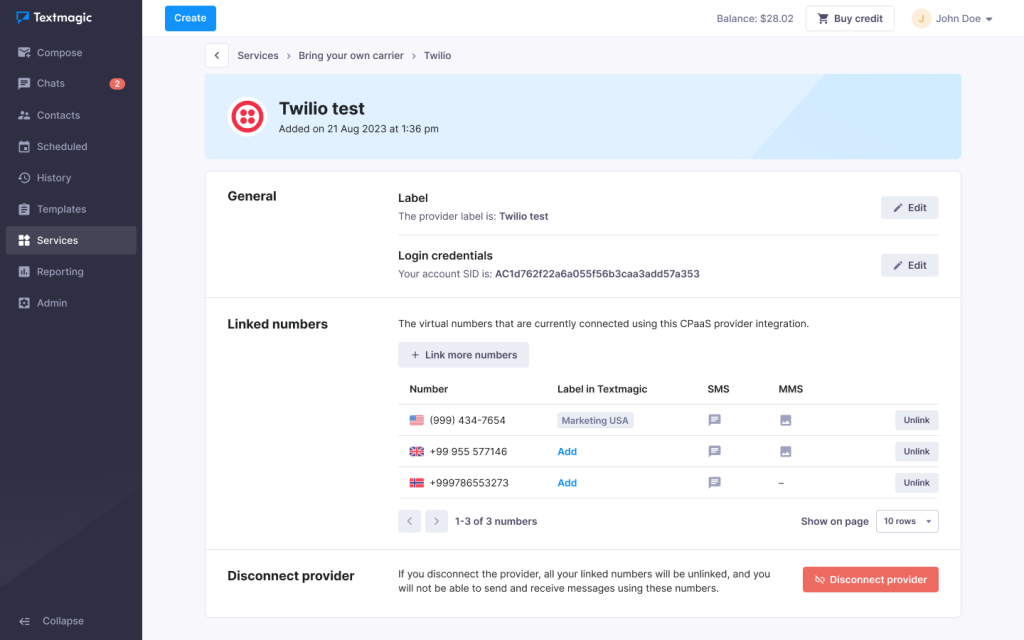Click the Bring your own carrier breadcrumb
The image size is (1024, 640).
351,56
